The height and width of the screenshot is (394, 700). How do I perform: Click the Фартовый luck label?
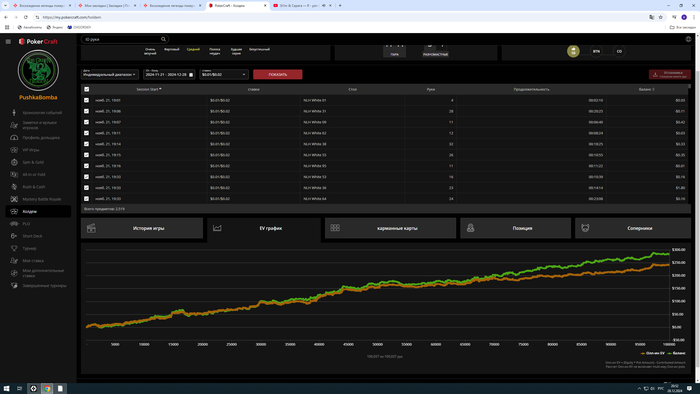click(171, 50)
